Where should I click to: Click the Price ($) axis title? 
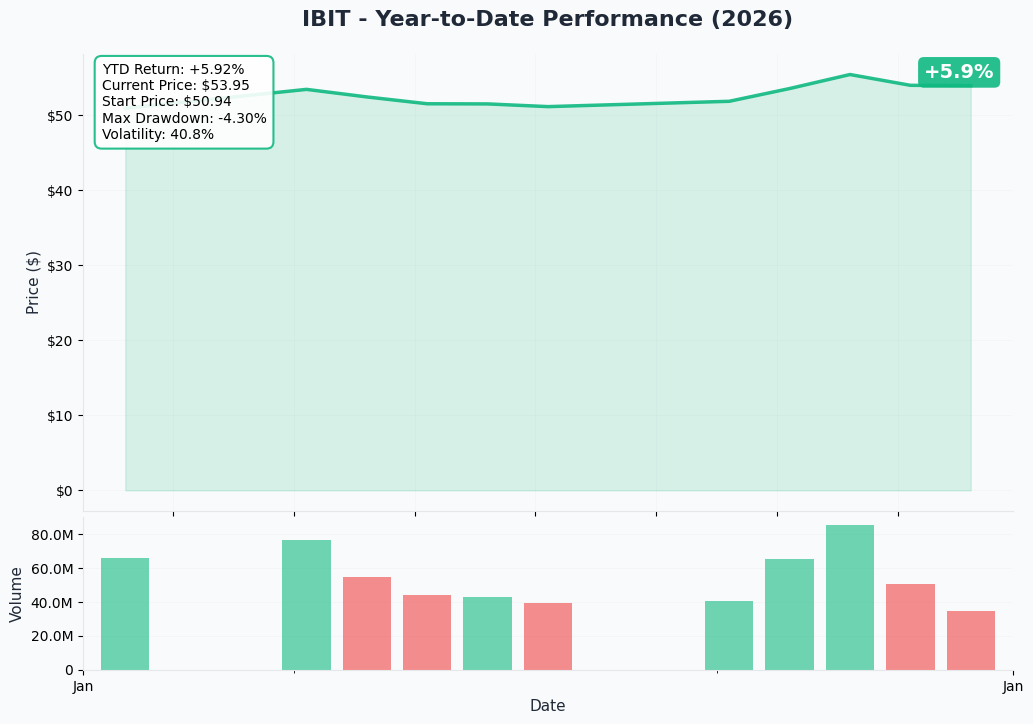tap(32, 283)
